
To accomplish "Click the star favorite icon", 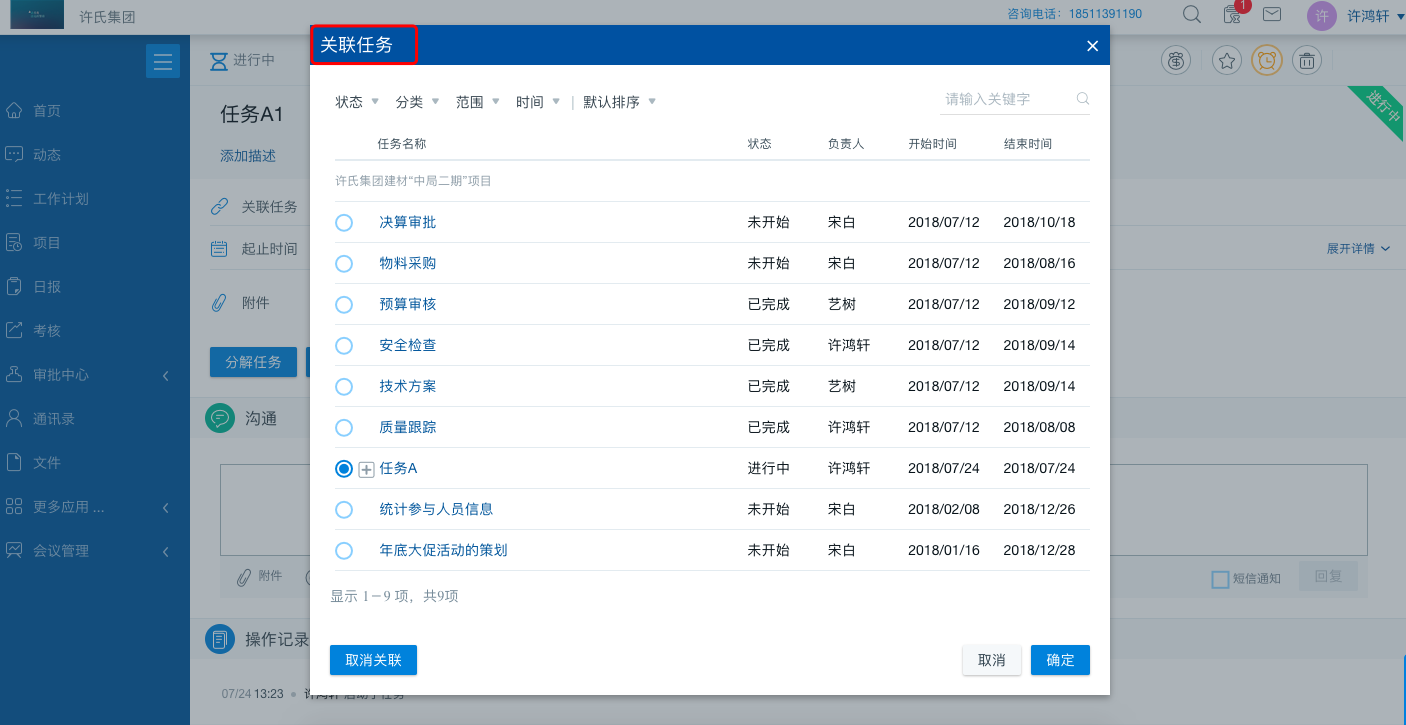I will [x=1227, y=61].
